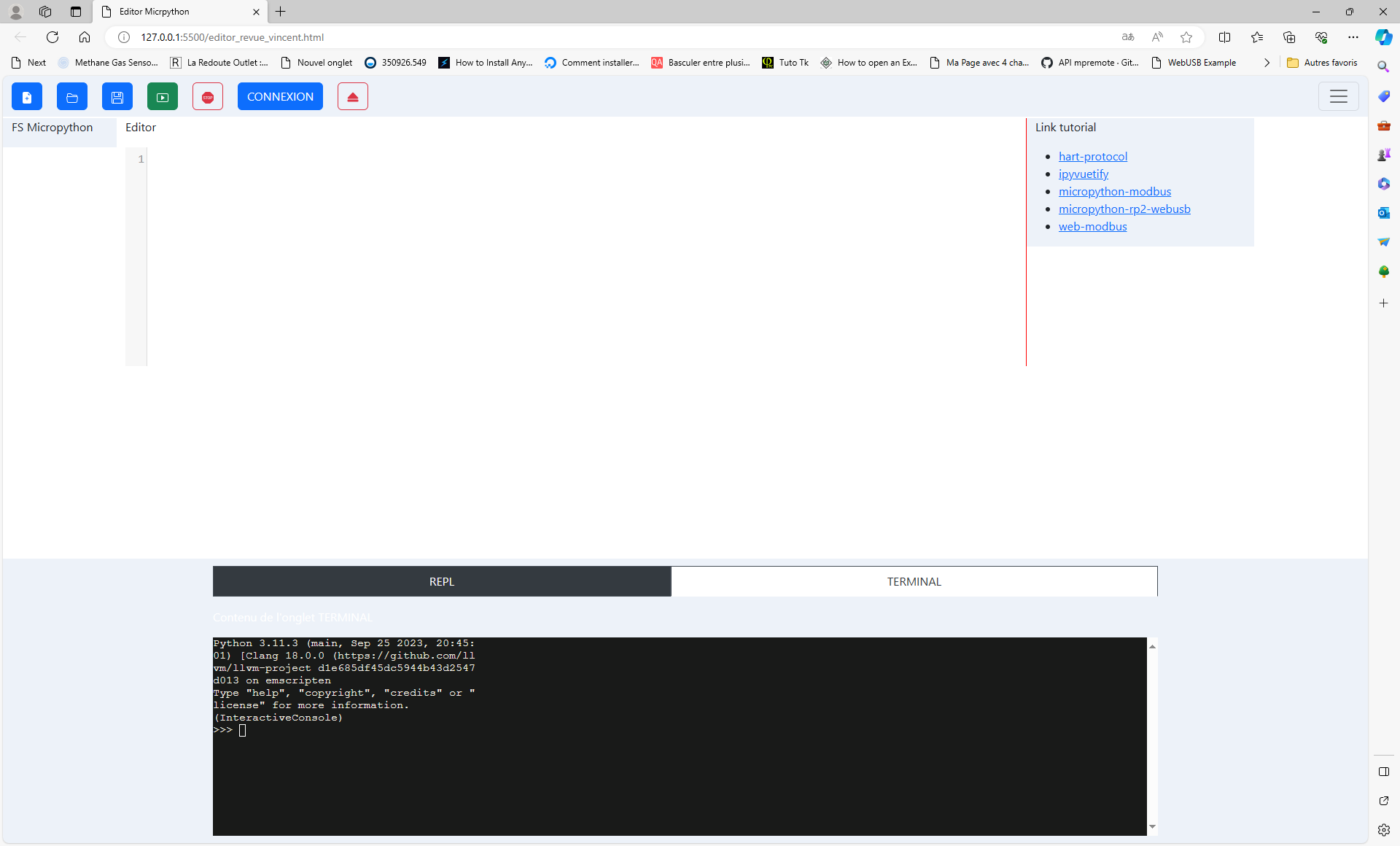Open the Autres favoris bookmarks folder

point(1322,63)
